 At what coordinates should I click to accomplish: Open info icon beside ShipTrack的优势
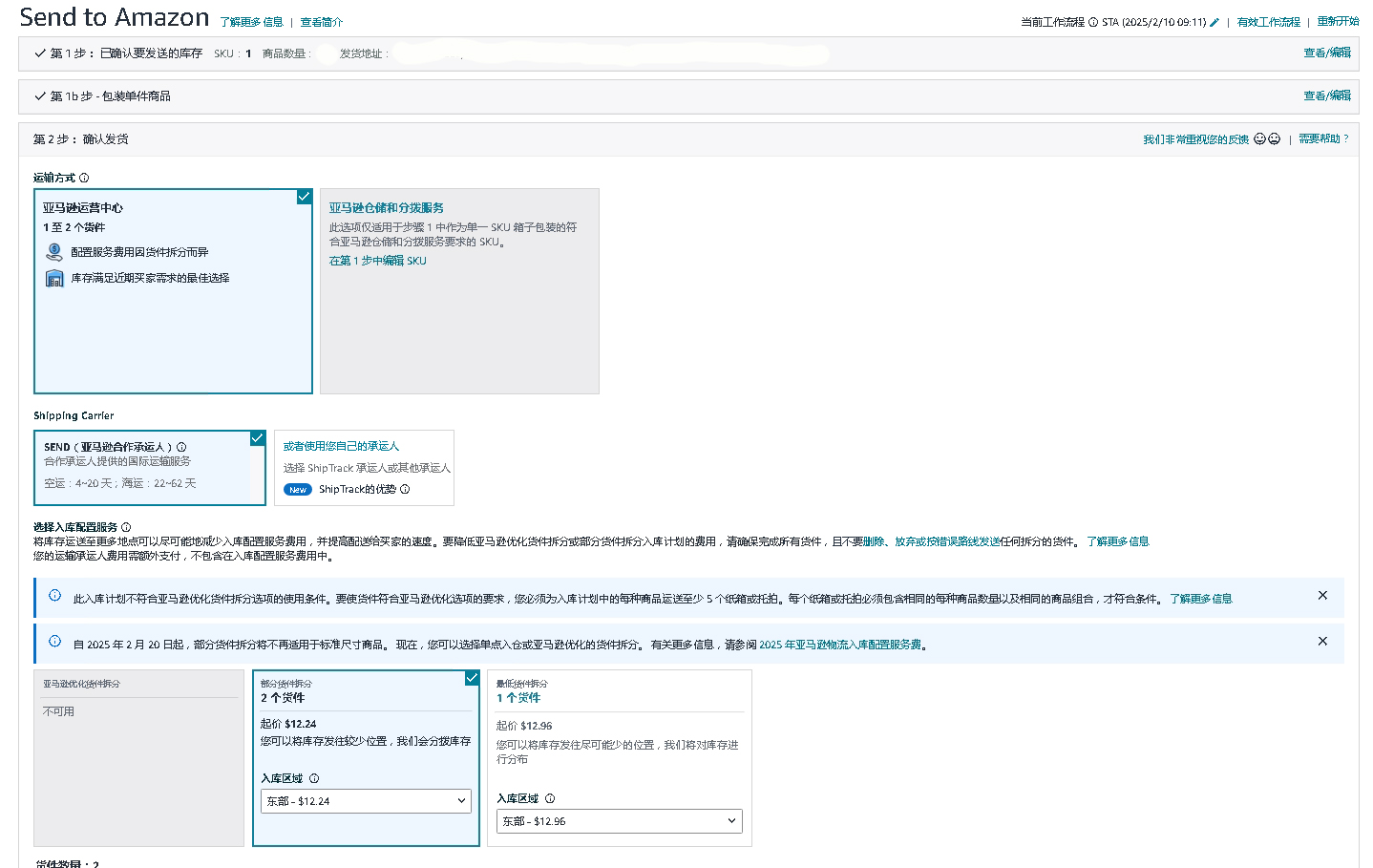[405, 489]
